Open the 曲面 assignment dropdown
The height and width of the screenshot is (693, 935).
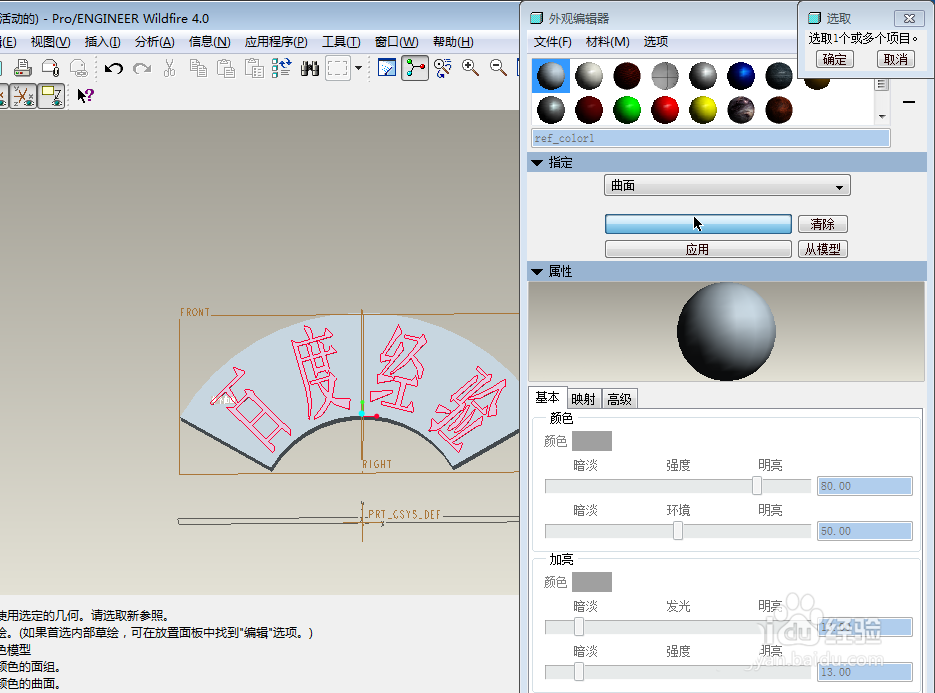click(x=727, y=185)
